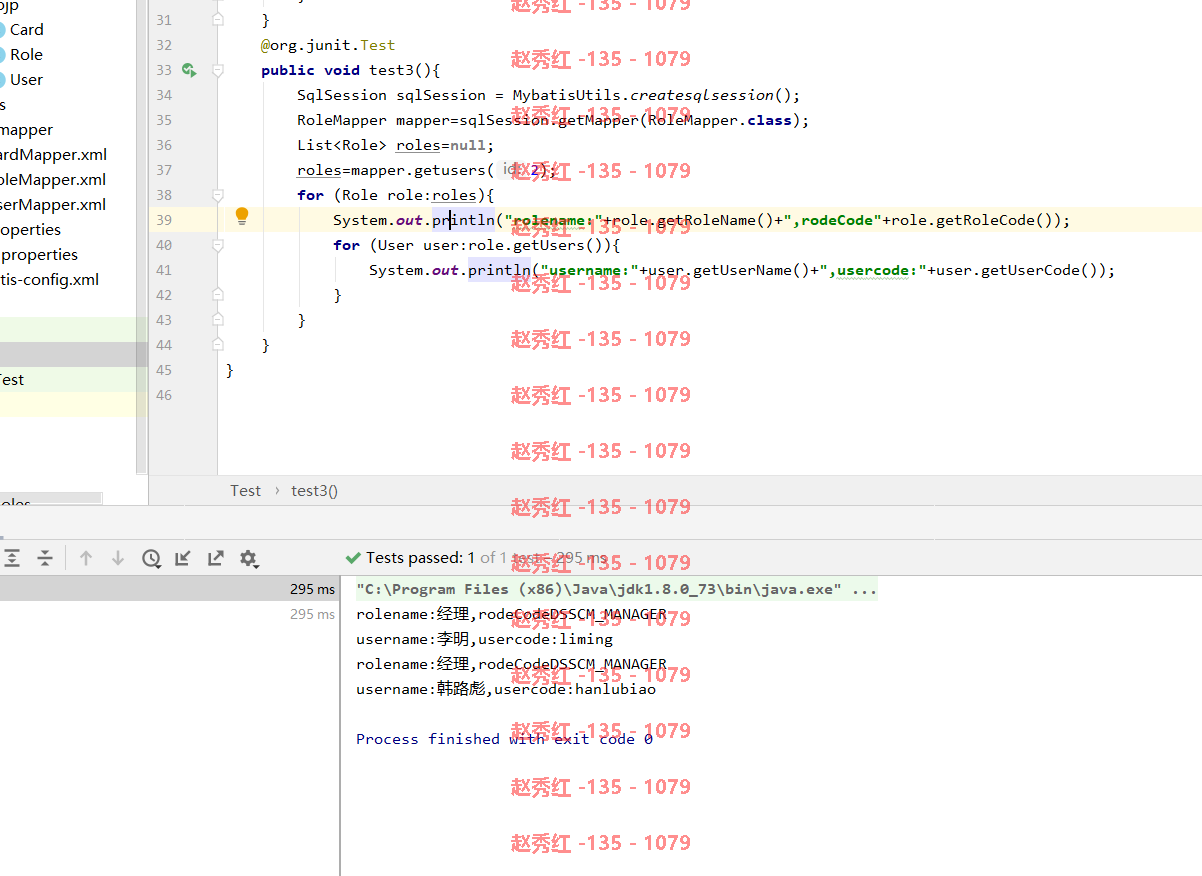The width and height of the screenshot is (1202, 876).
Task: Click role.getRoleCode() on line 39
Action: [x=976, y=220]
